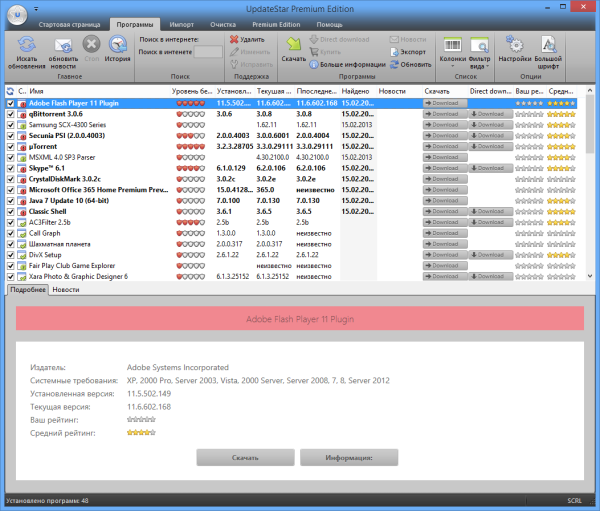Click the green Скачать arrow icon
Screen dimensions: 600x511
pos(293,44)
